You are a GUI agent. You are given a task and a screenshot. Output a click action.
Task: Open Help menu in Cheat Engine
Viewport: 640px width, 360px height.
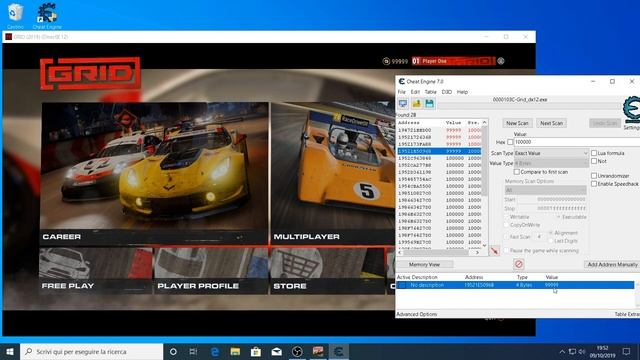(462, 92)
